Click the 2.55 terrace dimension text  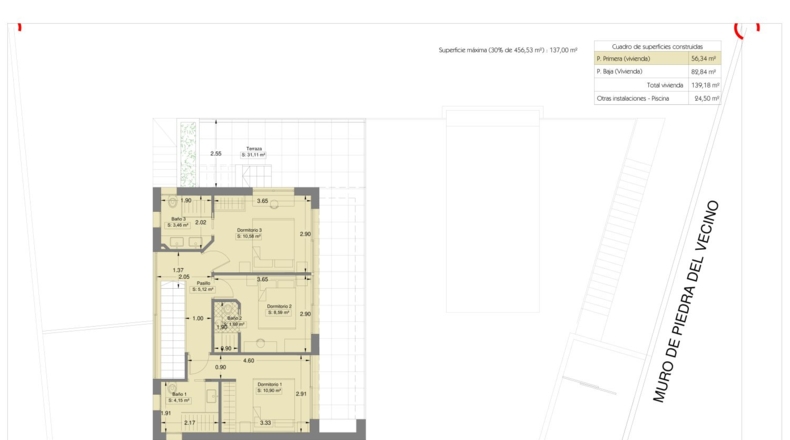216,153
